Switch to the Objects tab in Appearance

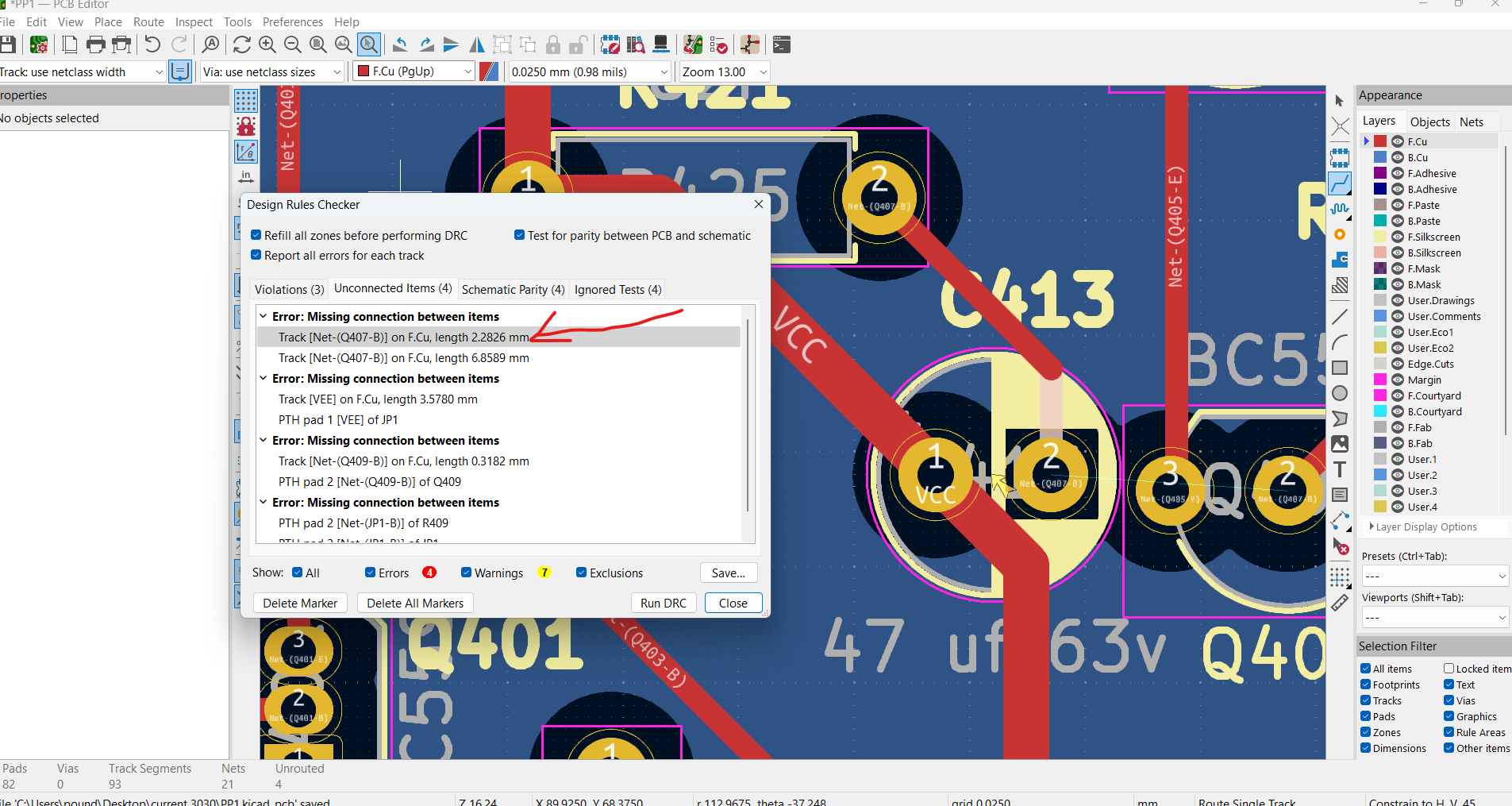click(1429, 121)
